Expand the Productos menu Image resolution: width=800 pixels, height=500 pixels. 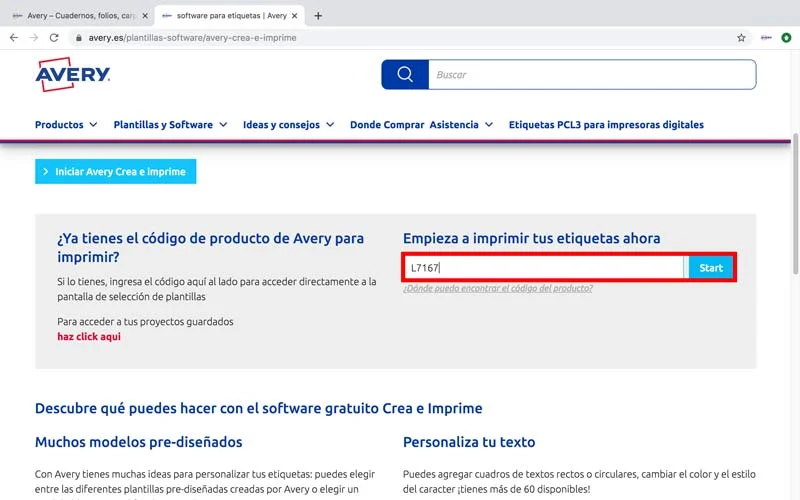pyautogui.click(x=66, y=124)
